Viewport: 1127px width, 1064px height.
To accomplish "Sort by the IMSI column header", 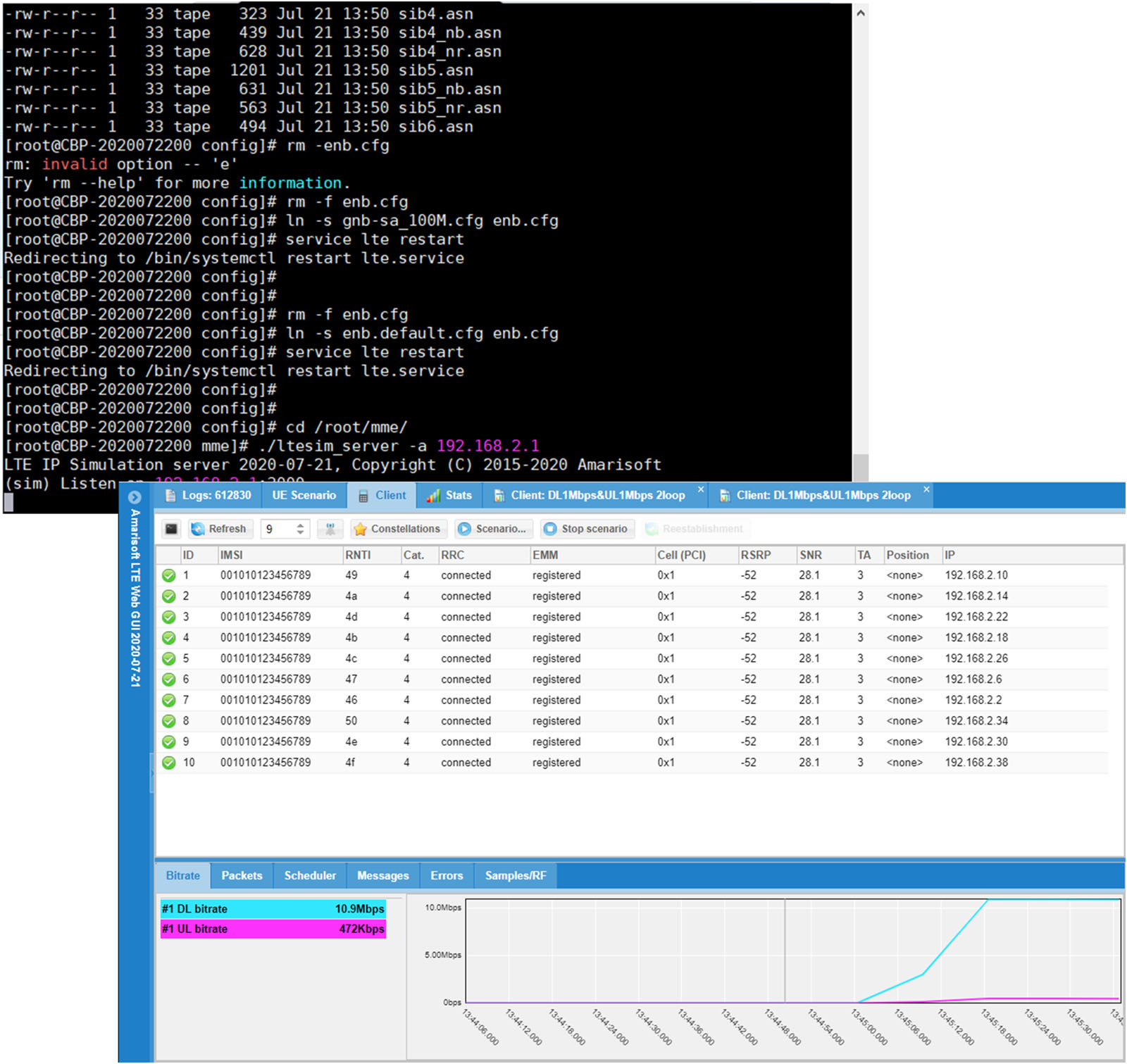I will point(279,555).
